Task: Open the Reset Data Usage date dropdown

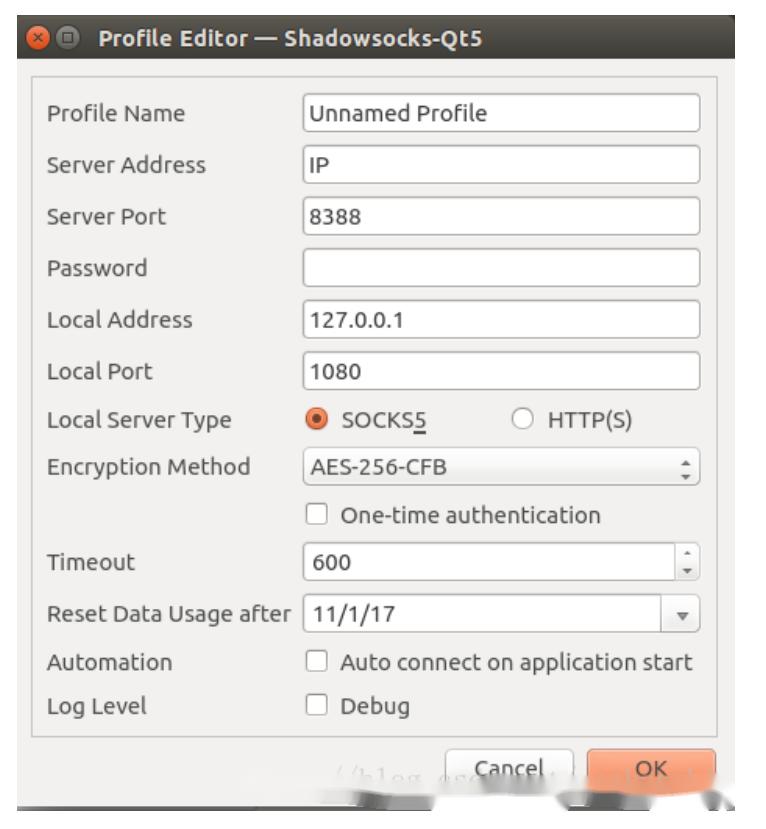Action: (x=680, y=614)
